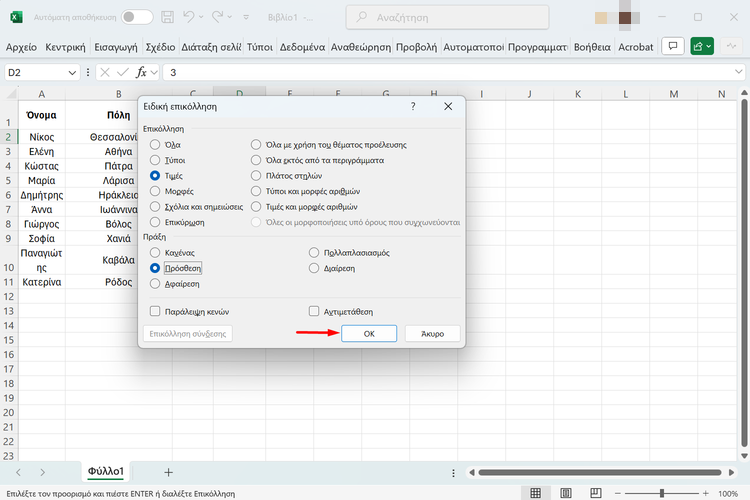Image resolution: width=750 pixels, height=500 pixels.
Task: Click the Save floppy disk icon
Action: click(x=167, y=17)
